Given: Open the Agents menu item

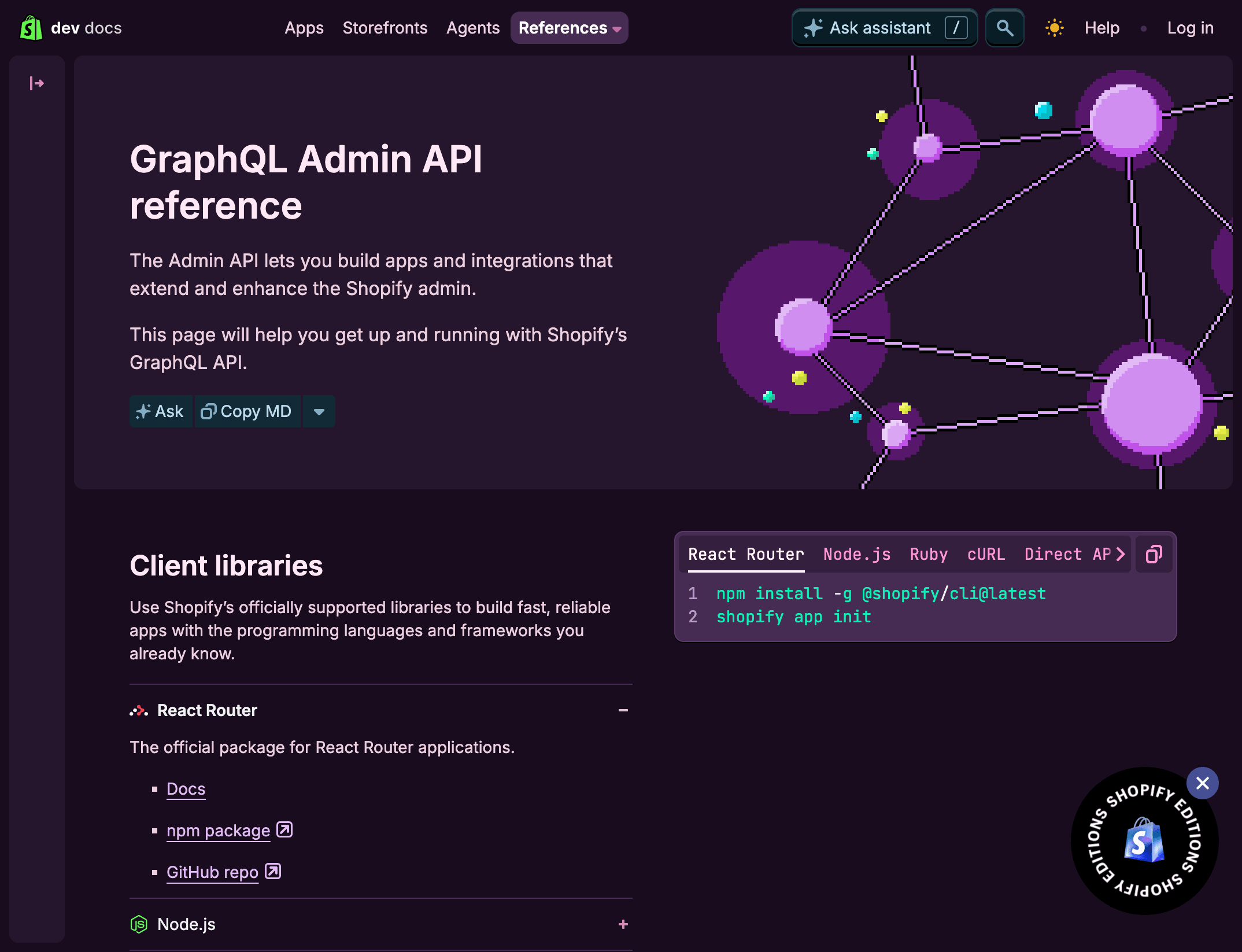Looking at the screenshot, I should [473, 28].
